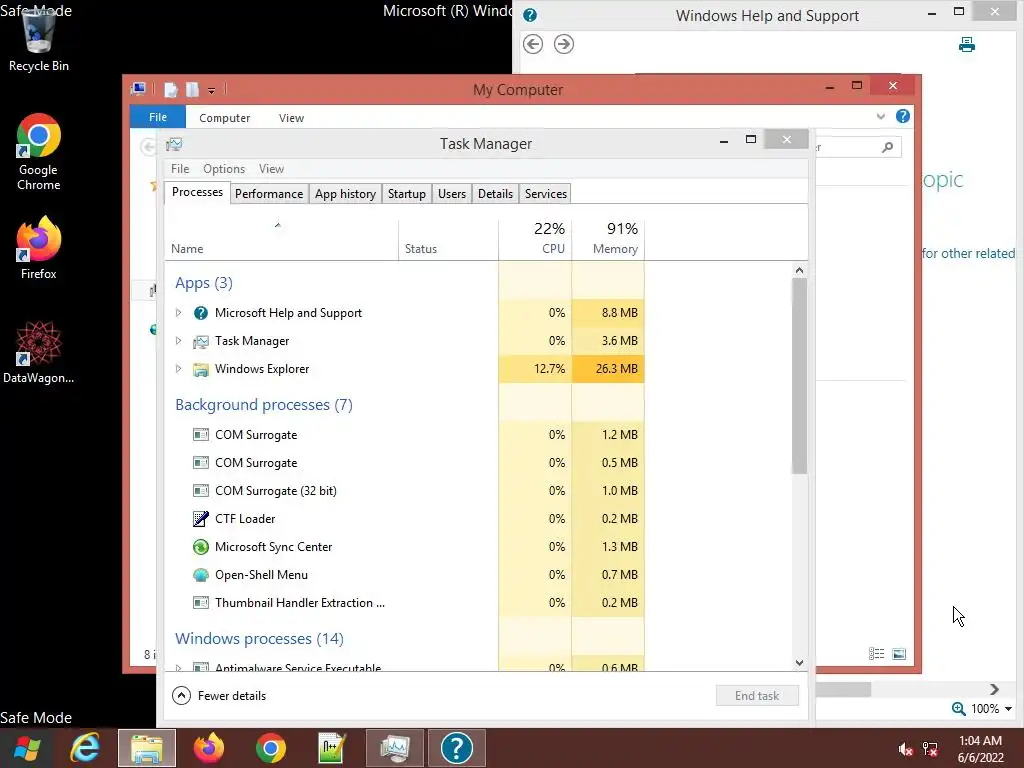Select the CTF Loader process row
Image resolution: width=1024 pixels, height=768 pixels.
[405, 519]
